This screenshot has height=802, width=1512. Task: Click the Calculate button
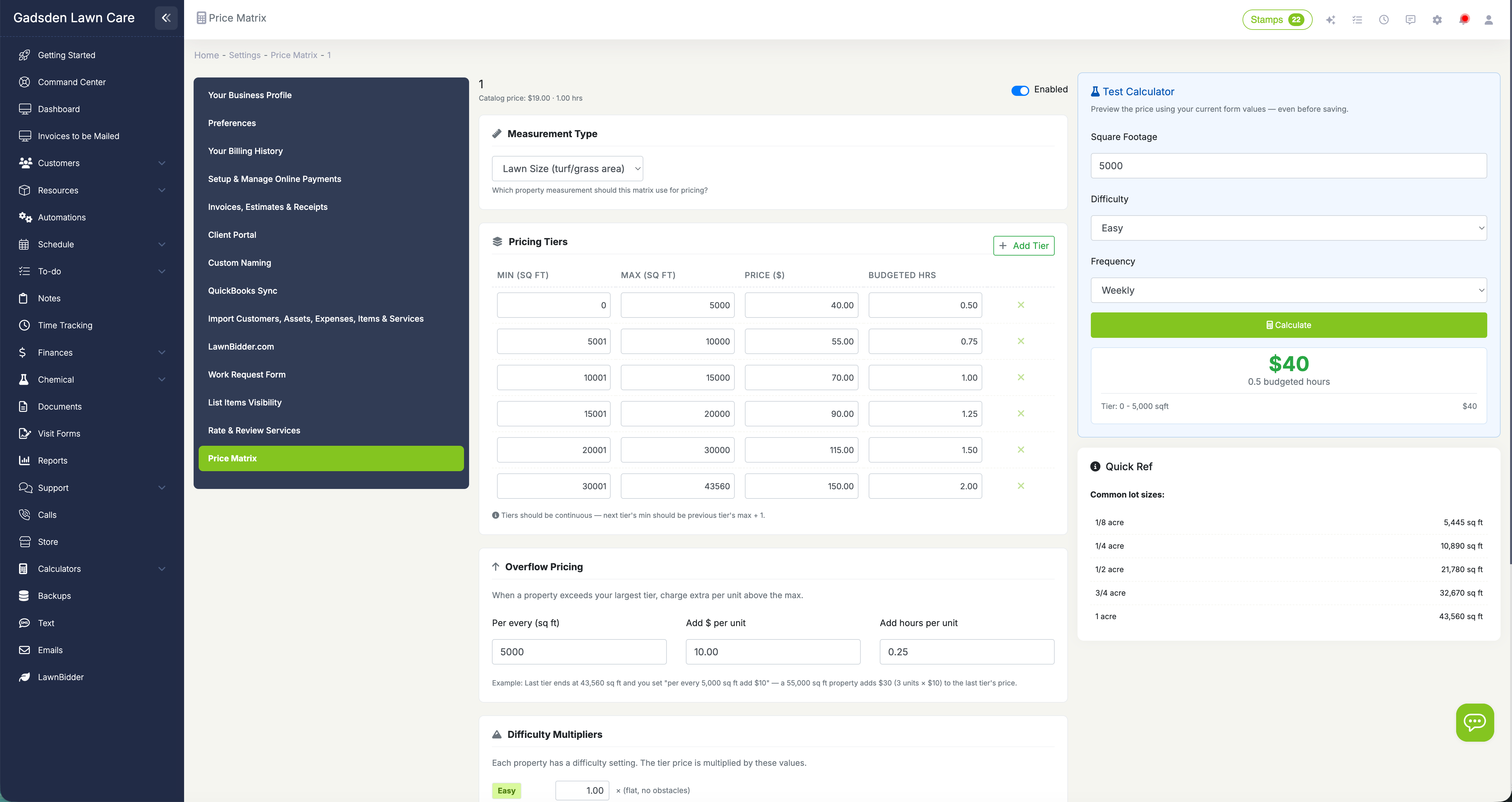pyautogui.click(x=1288, y=325)
